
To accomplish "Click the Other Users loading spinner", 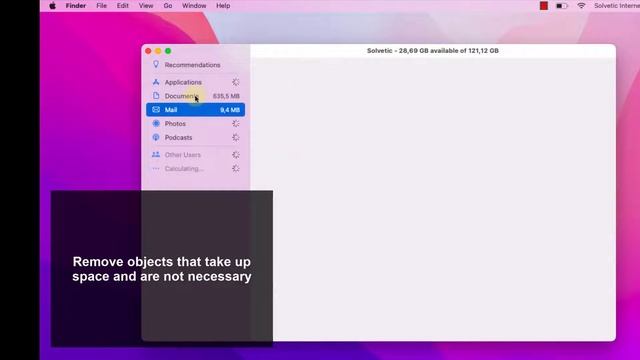I will [236, 155].
